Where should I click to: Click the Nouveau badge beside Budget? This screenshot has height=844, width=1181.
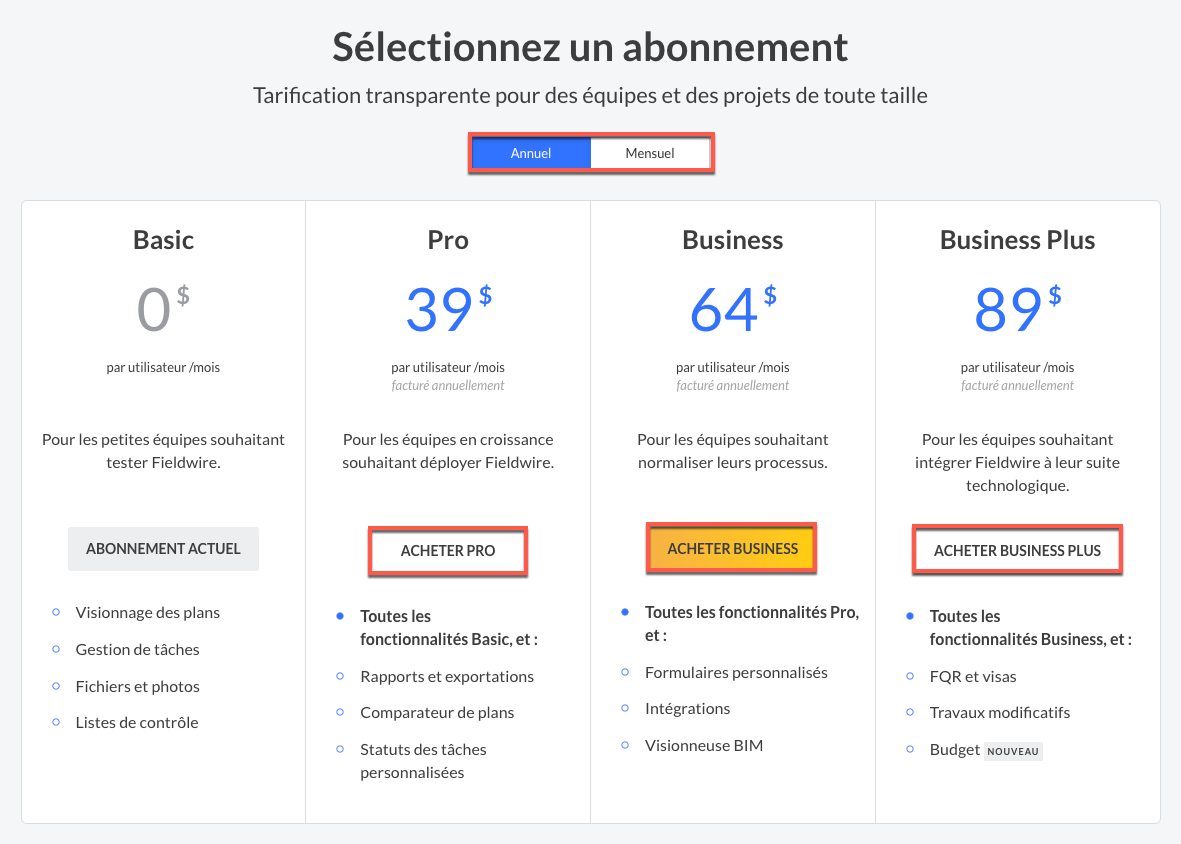pos(1013,751)
